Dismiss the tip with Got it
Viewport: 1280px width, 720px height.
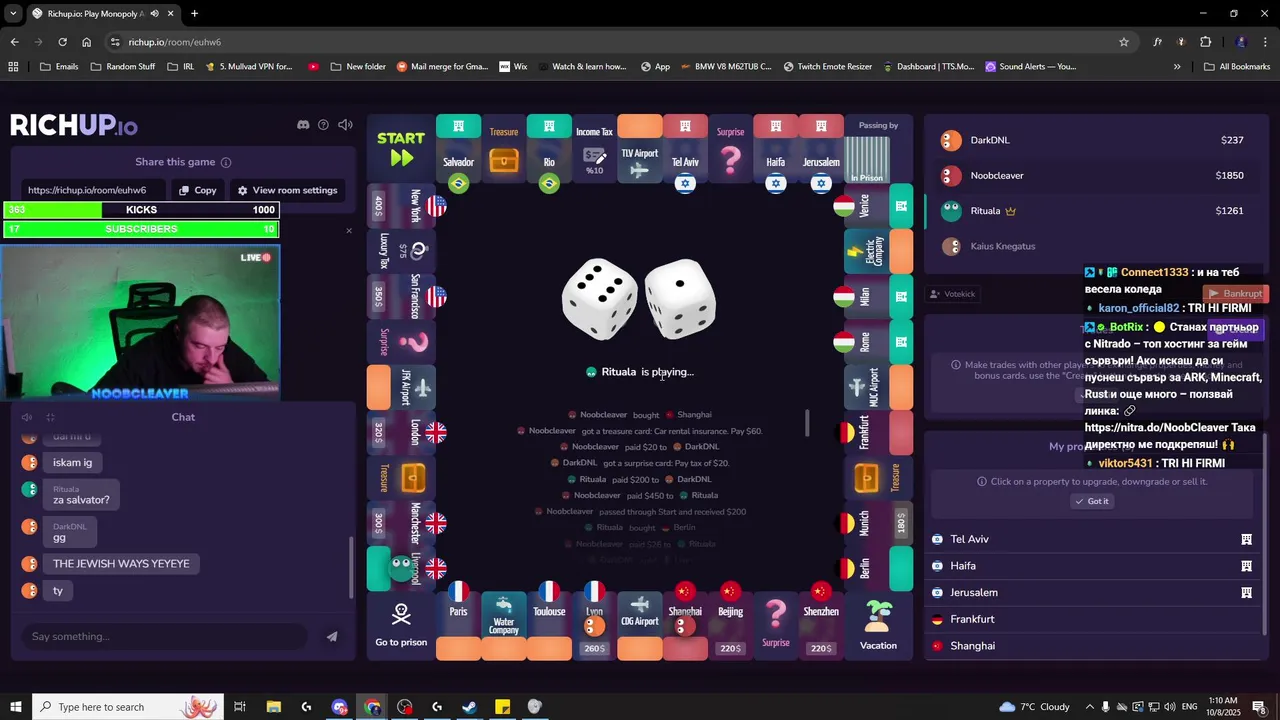(x=1091, y=501)
